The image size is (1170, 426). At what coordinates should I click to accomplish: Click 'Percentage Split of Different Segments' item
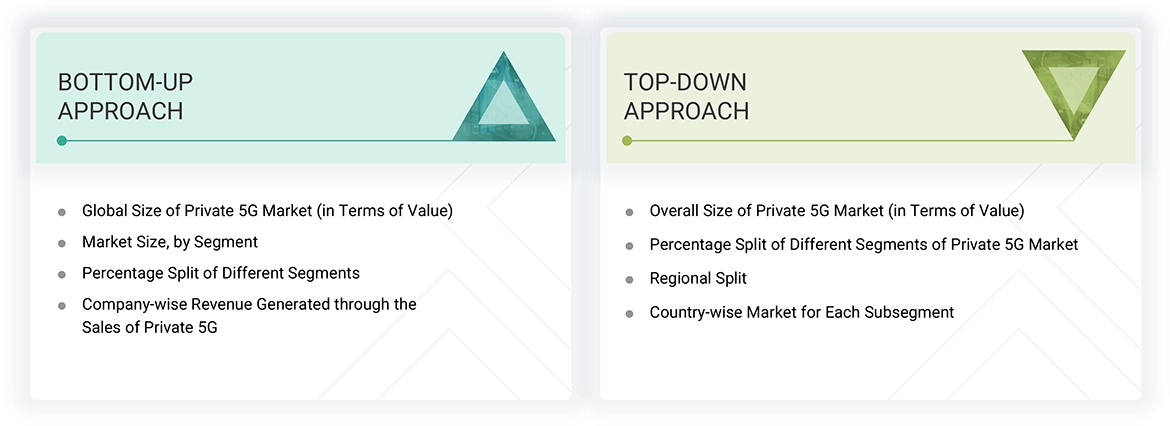pyautogui.click(x=221, y=273)
